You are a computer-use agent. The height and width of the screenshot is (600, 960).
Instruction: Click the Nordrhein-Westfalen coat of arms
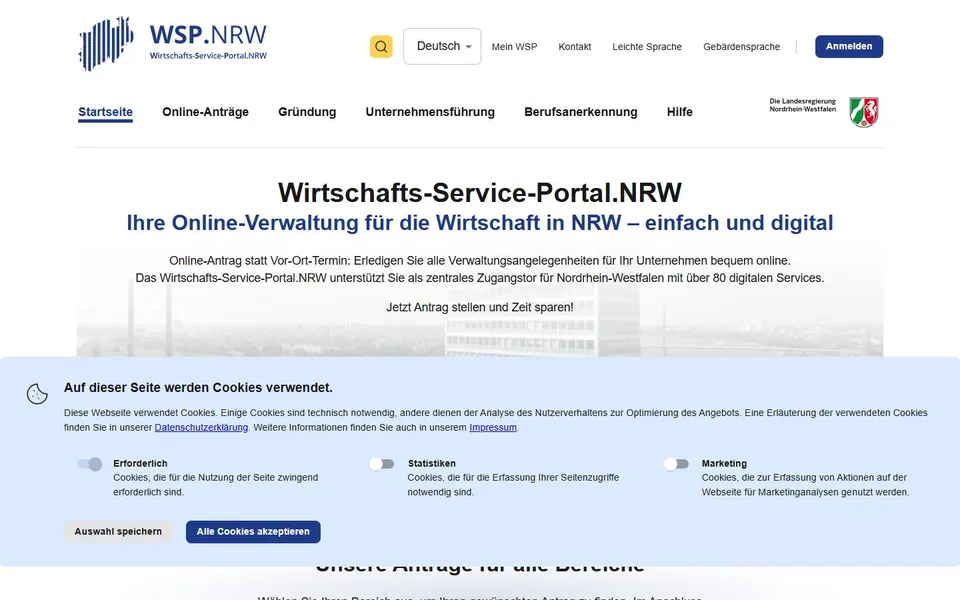(x=864, y=112)
